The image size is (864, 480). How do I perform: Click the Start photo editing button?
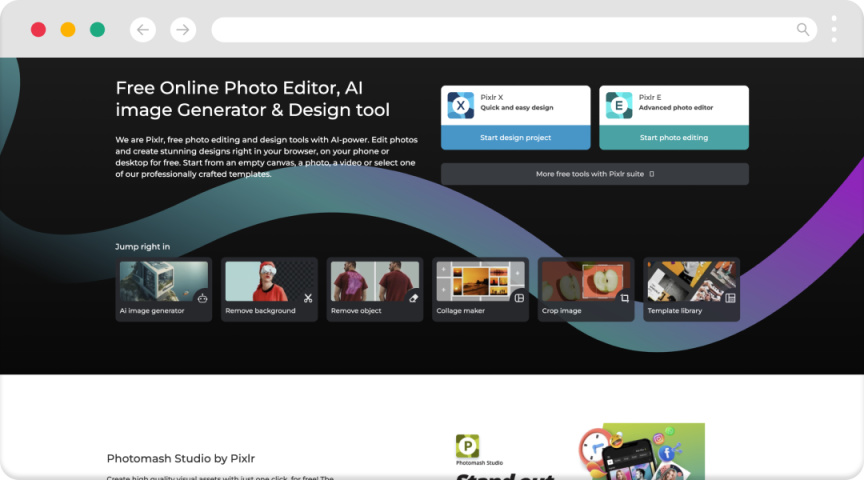point(674,138)
